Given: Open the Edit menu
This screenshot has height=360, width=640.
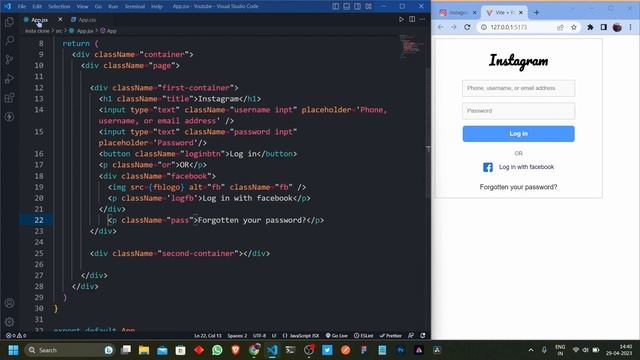Looking at the screenshot, I should pos(37,7).
